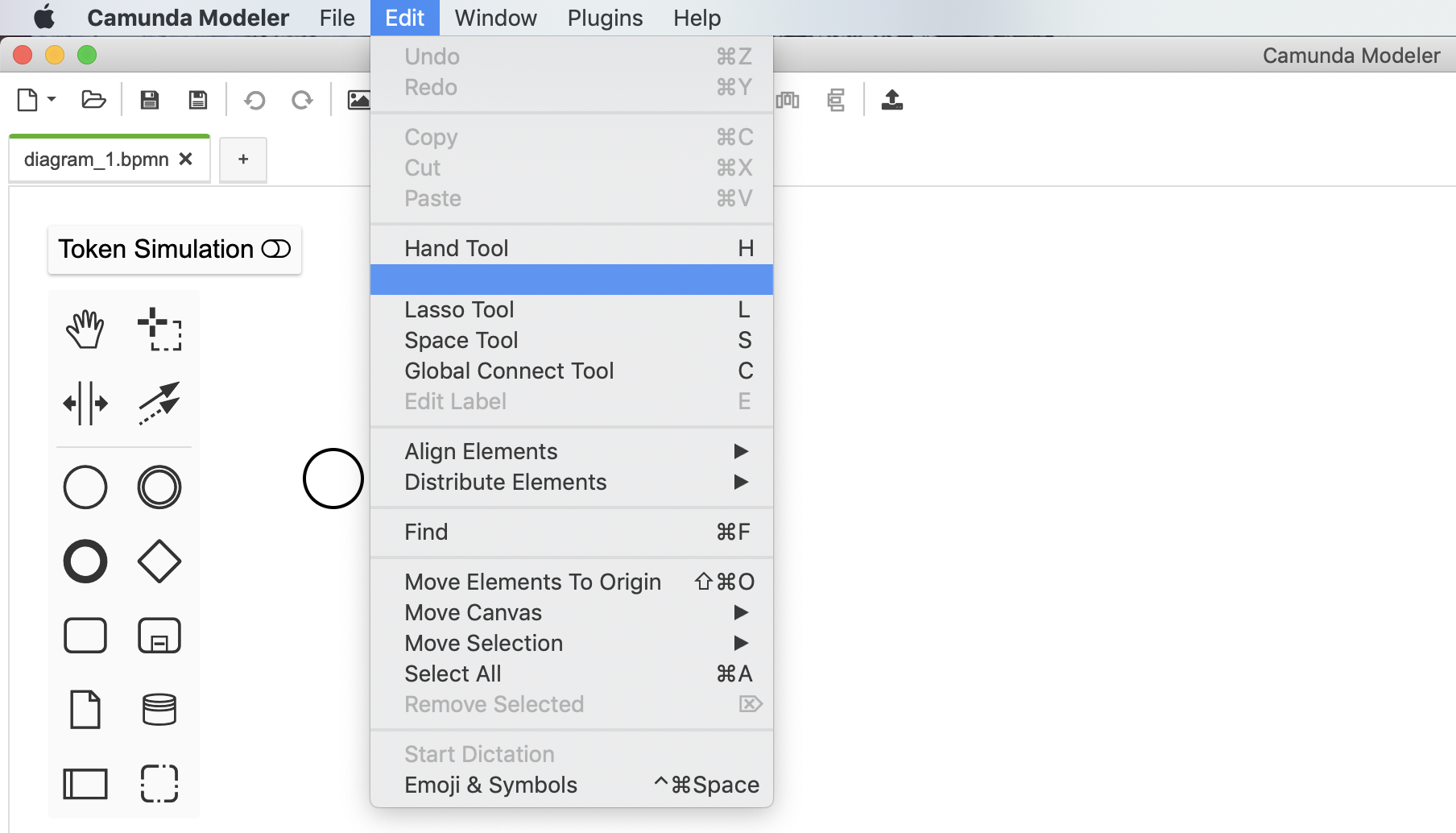This screenshot has width=1456, height=833.
Task: Click the deploy diagram upload icon
Action: [x=892, y=100]
